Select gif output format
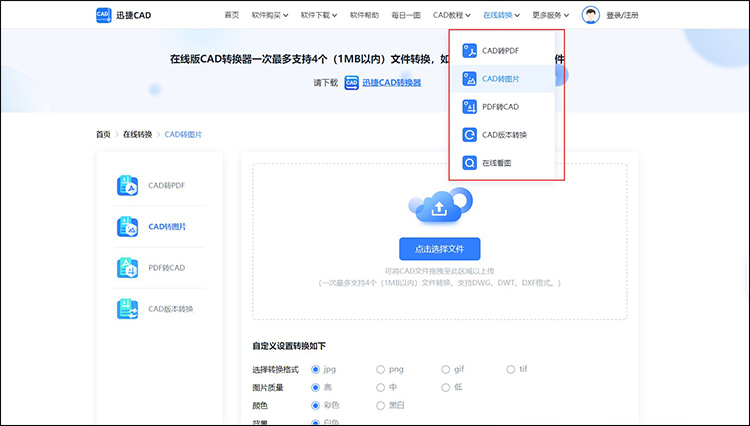This screenshot has height=426, width=750. click(x=445, y=370)
